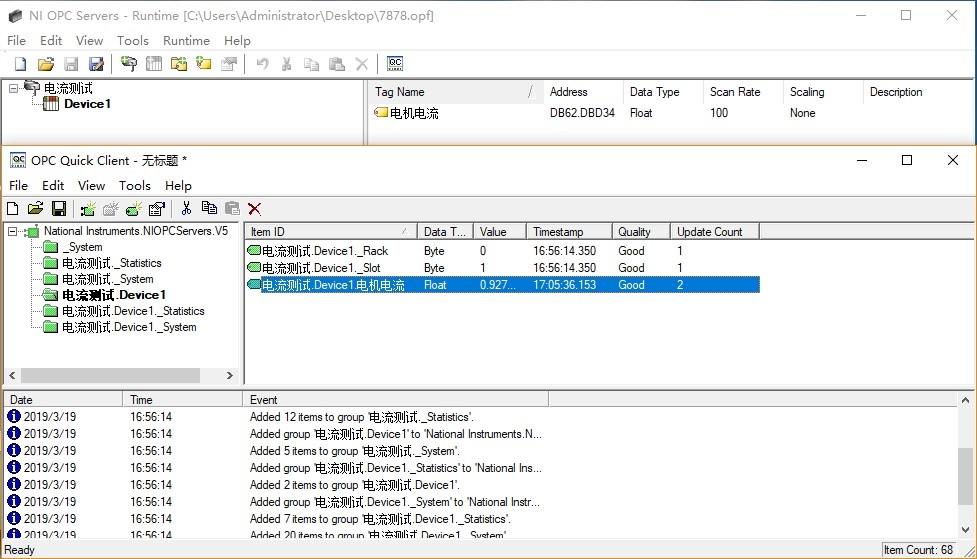Sort by Tag Name column header
The image size is (977, 559).
coord(455,92)
